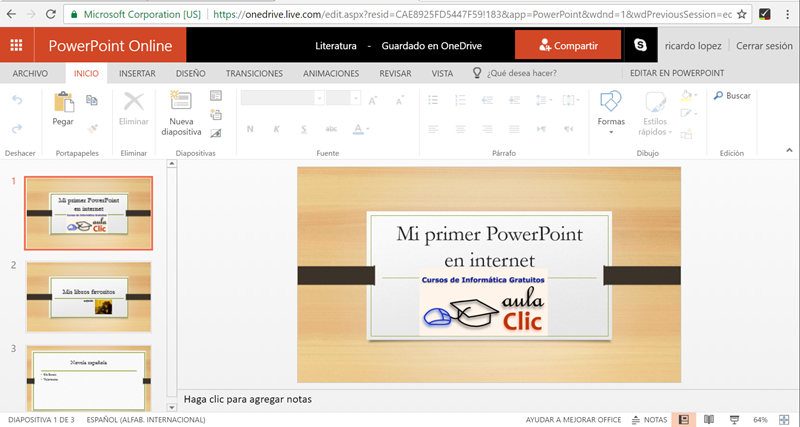
Task: Toggle italic (K) formatting
Action: (x=277, y=129)
